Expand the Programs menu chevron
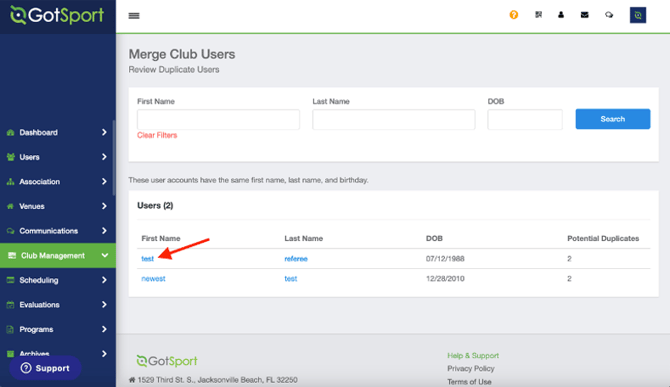 point(104,329)
